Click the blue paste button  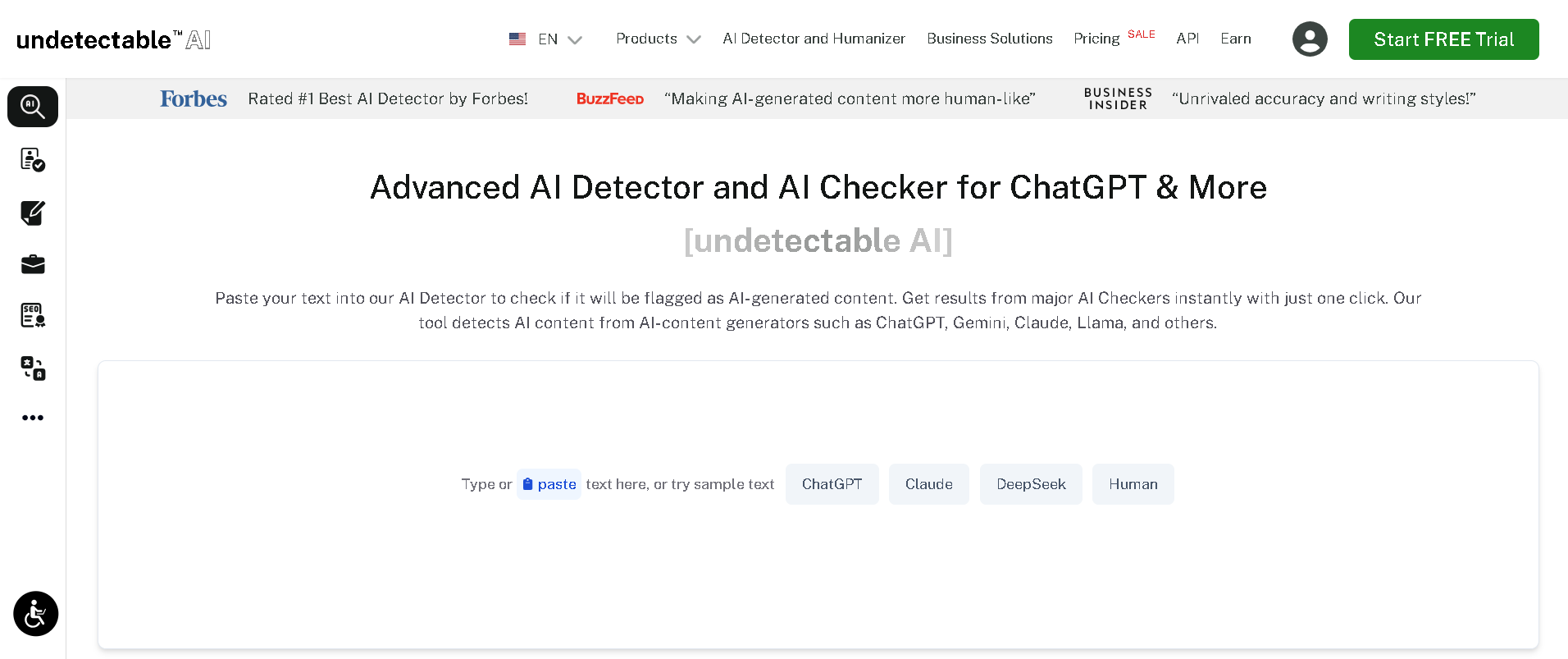(x=549, y=484)
